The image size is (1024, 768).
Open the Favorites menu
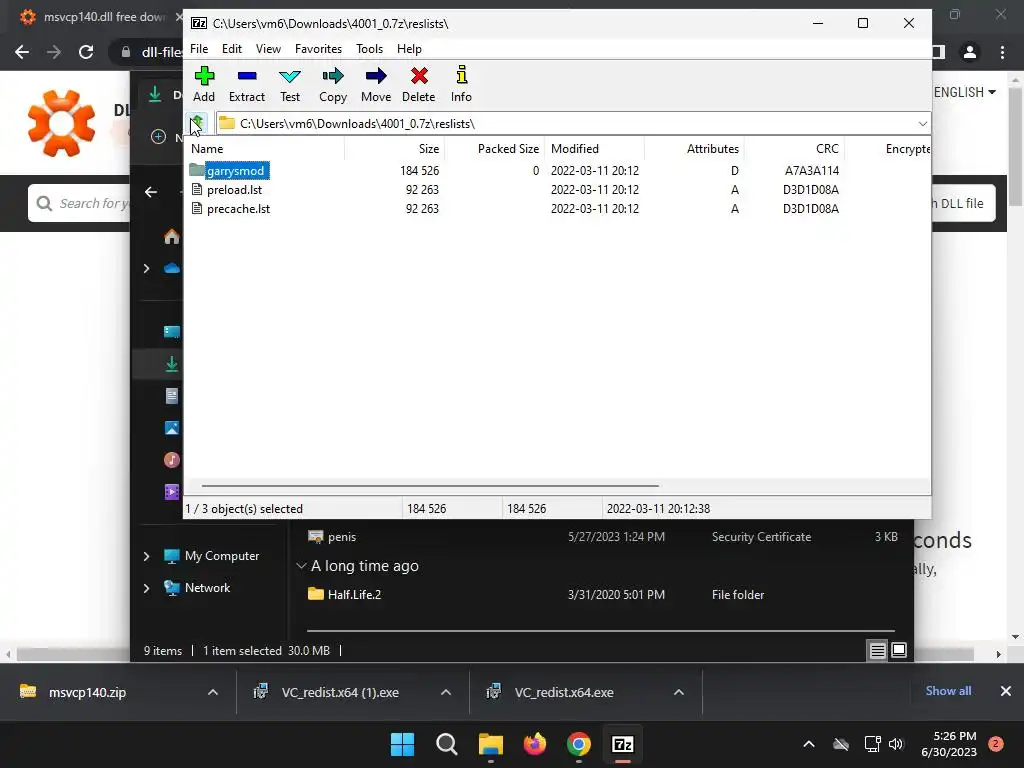[318, 49]
